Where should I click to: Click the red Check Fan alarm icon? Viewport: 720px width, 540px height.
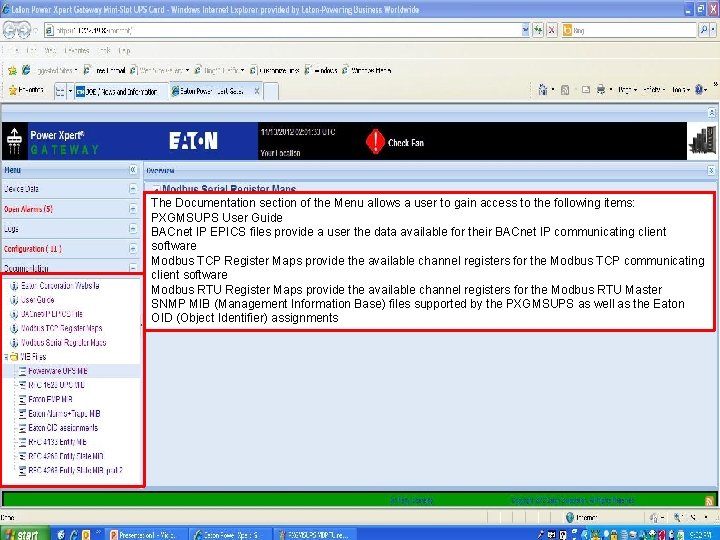pos(375,141)
